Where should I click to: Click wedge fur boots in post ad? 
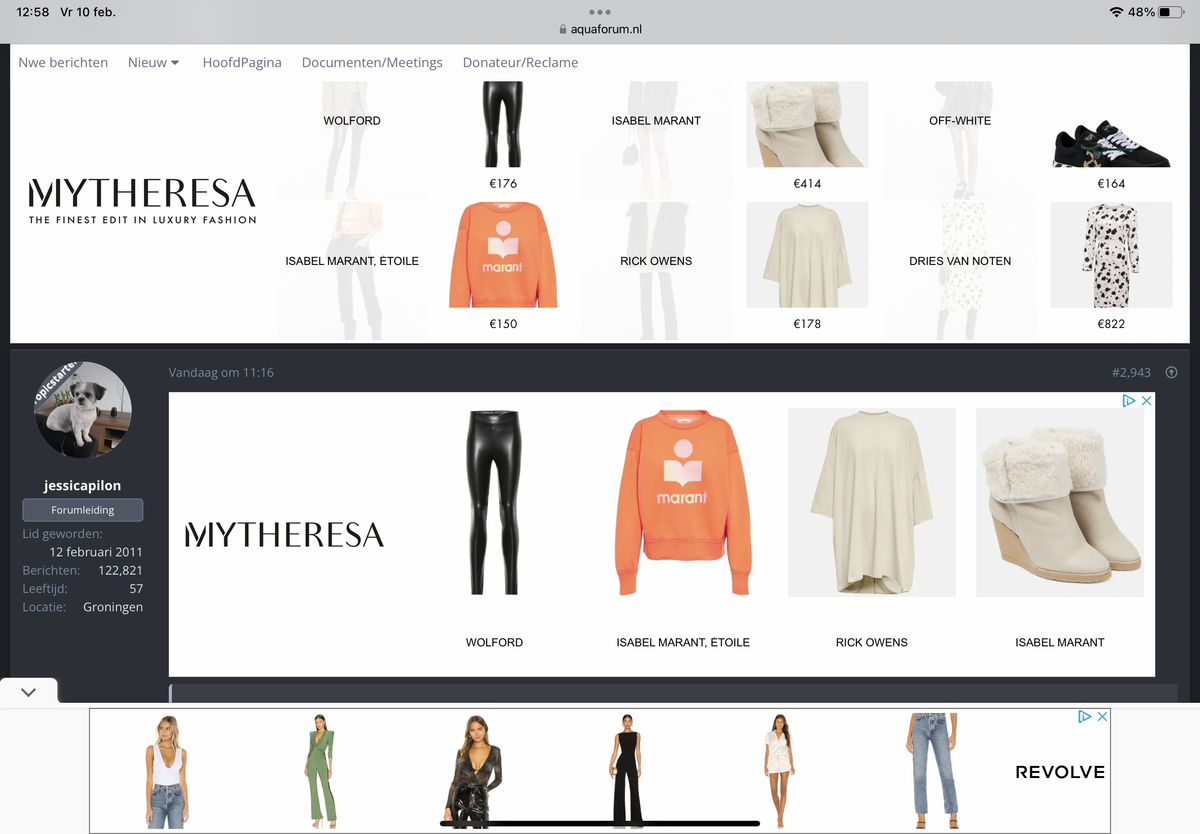pyautogui.click(x=1060, y=502)
